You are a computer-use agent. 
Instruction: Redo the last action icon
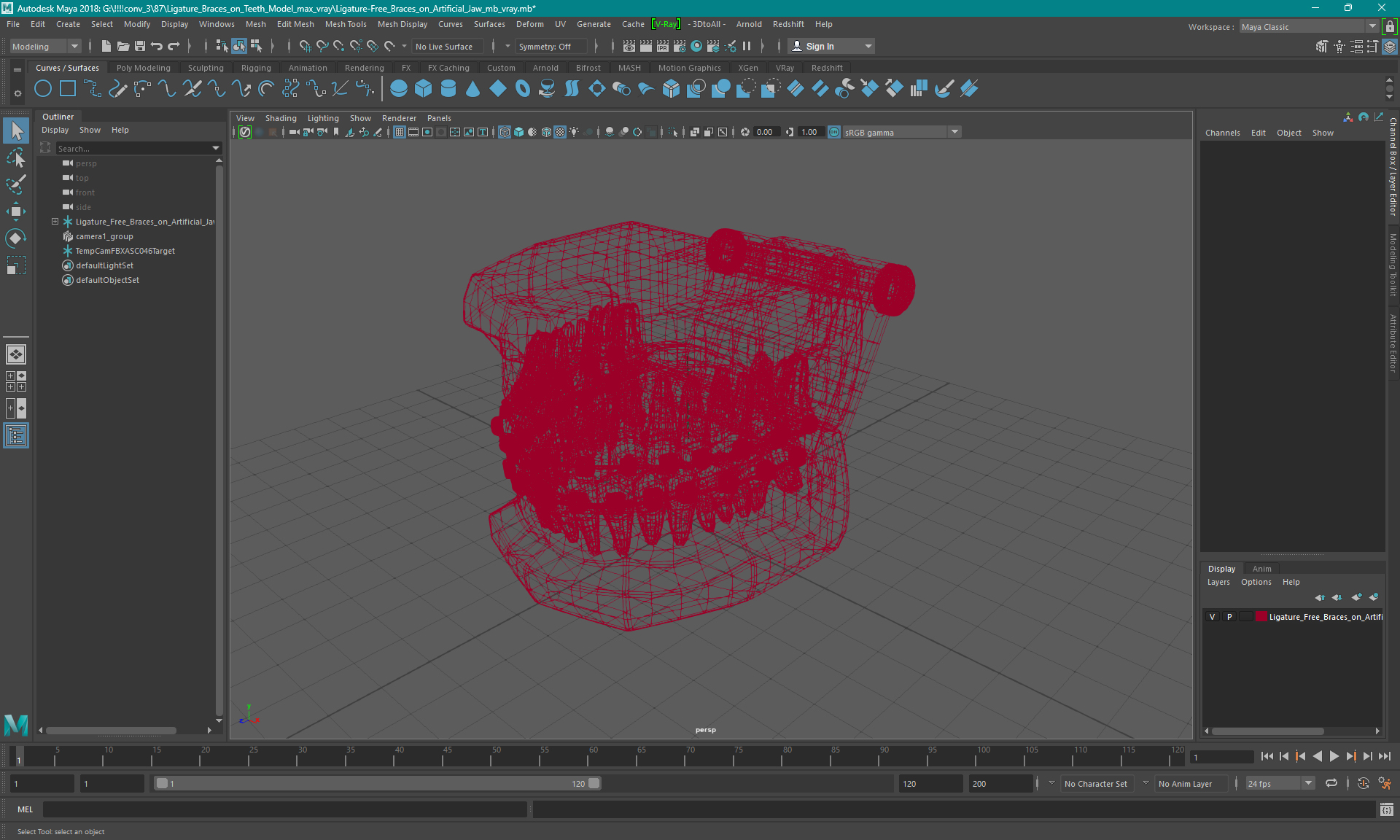pyautogui.click(x=174, y=46)
